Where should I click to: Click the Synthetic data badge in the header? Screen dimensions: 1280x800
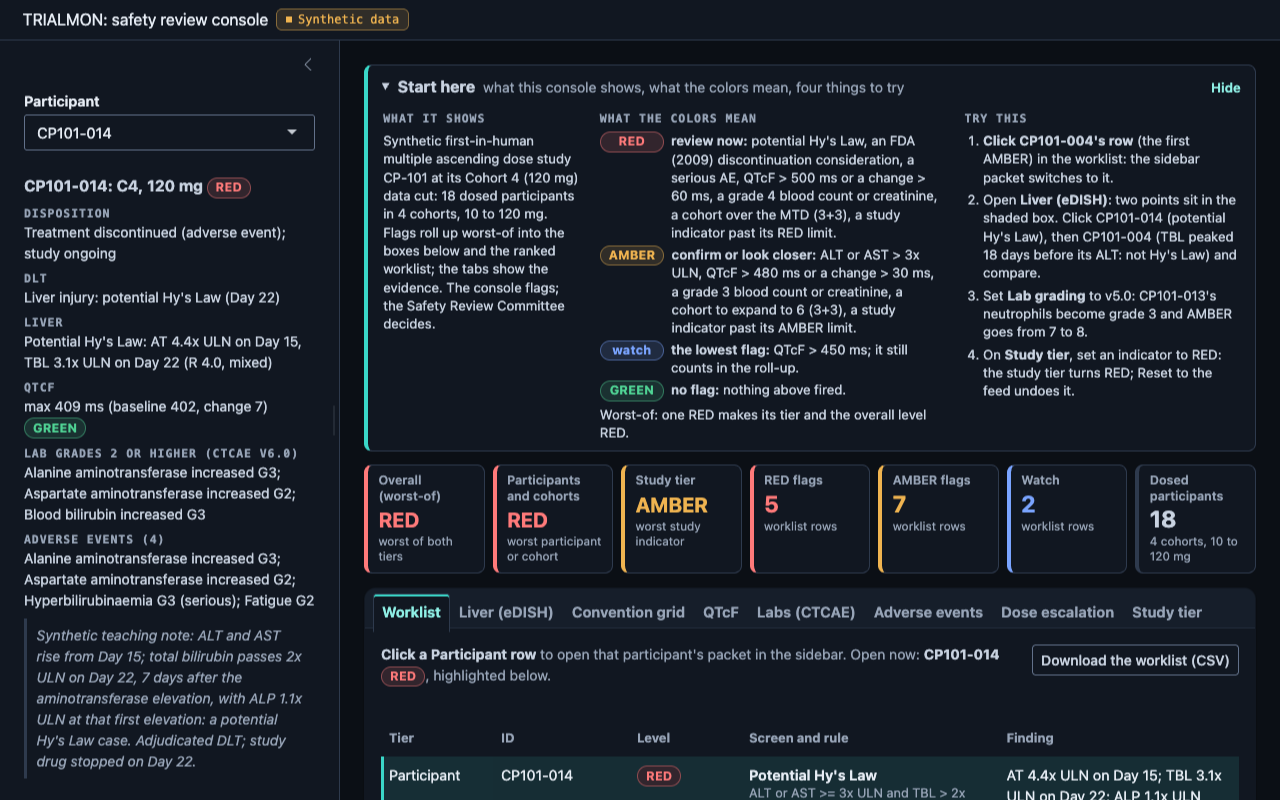point(342,20)
